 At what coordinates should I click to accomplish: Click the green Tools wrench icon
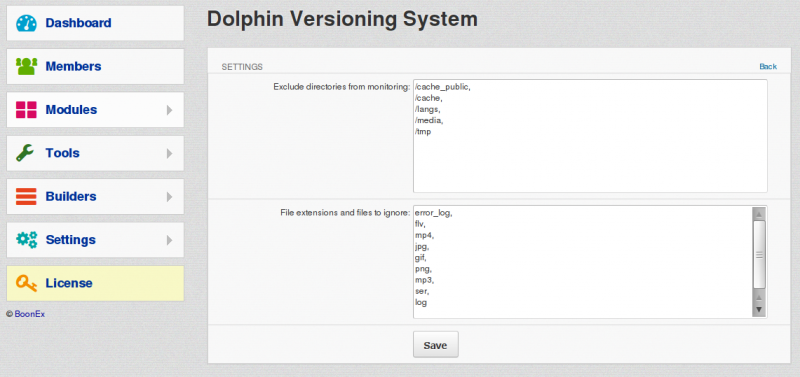(24, 153)
